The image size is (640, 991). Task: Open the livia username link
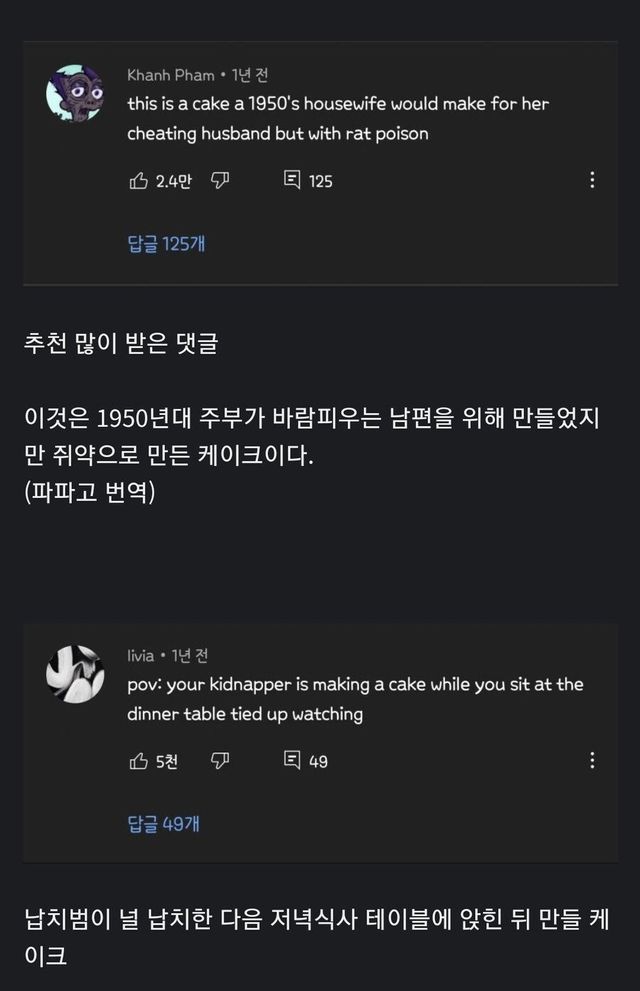[x=140, y=655]
